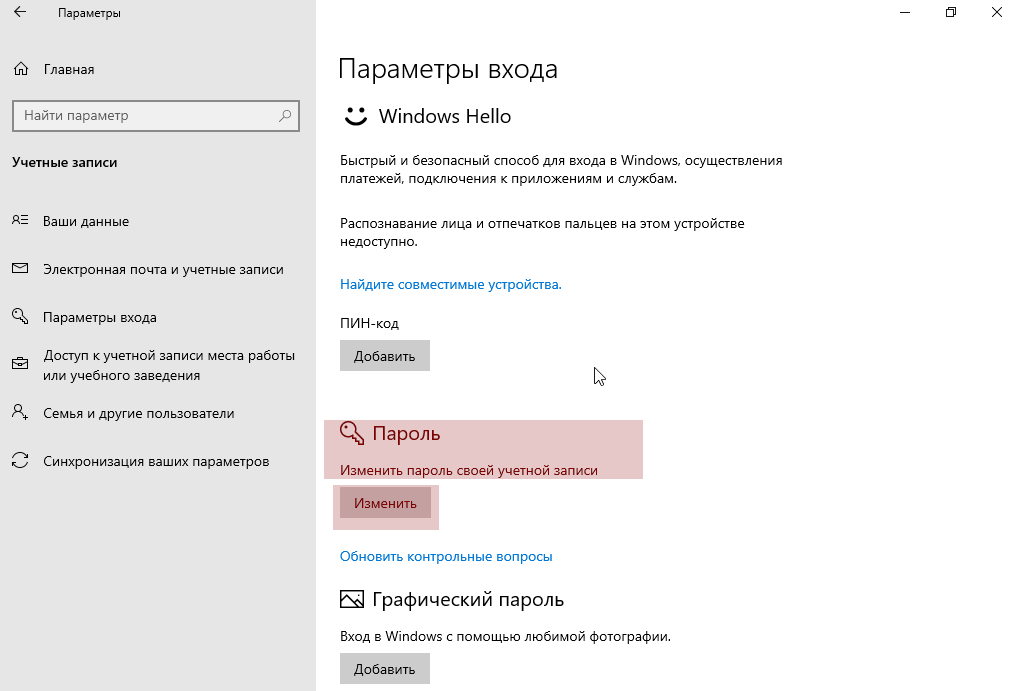The height and width of the screenshot is (691, 1010).
Task: Click the Параметры входа page title
Action: pyautogui.click(x=448, y=69)
